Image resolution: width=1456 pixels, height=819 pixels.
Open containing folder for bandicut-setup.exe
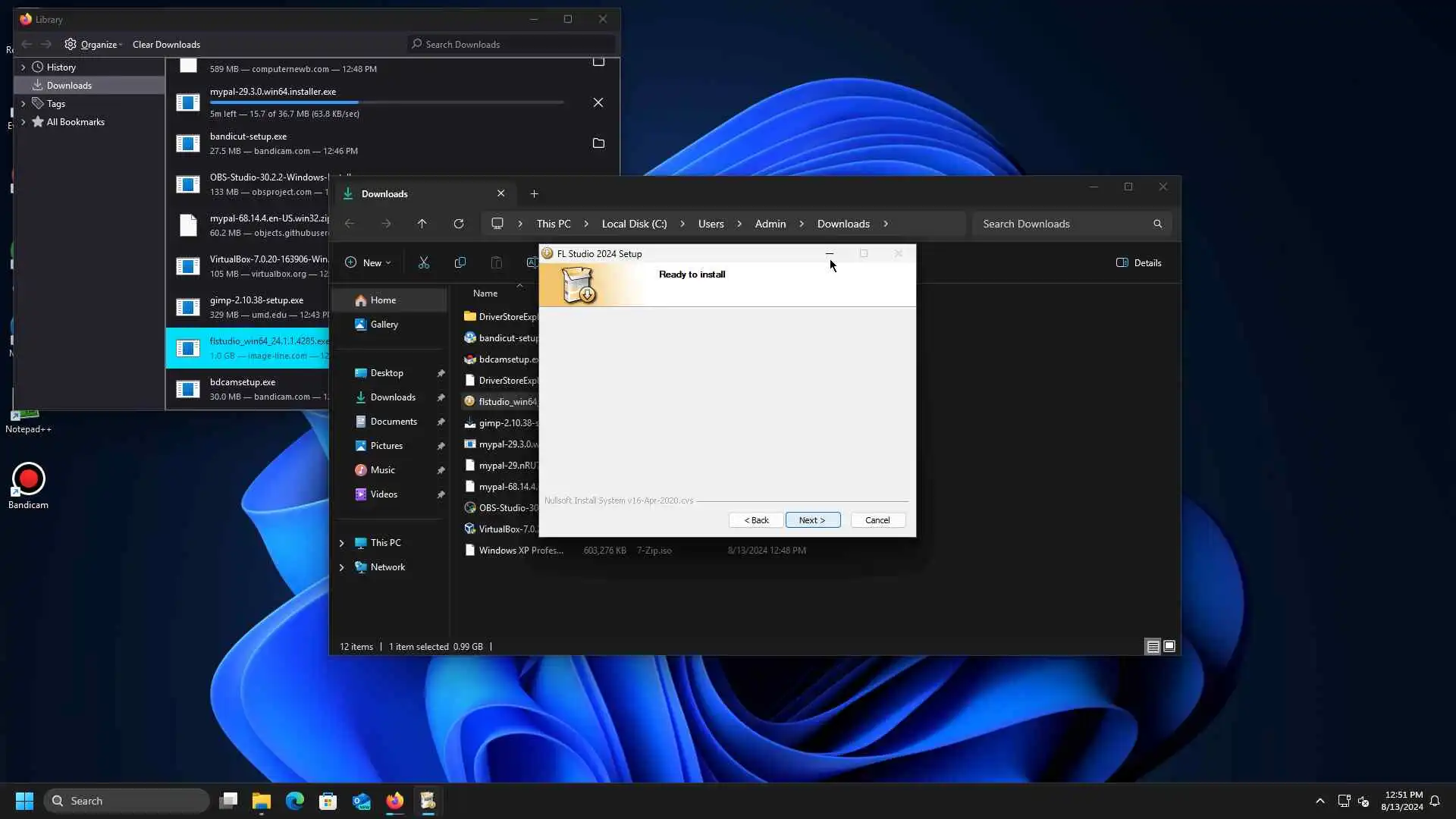tap(598, 143)
